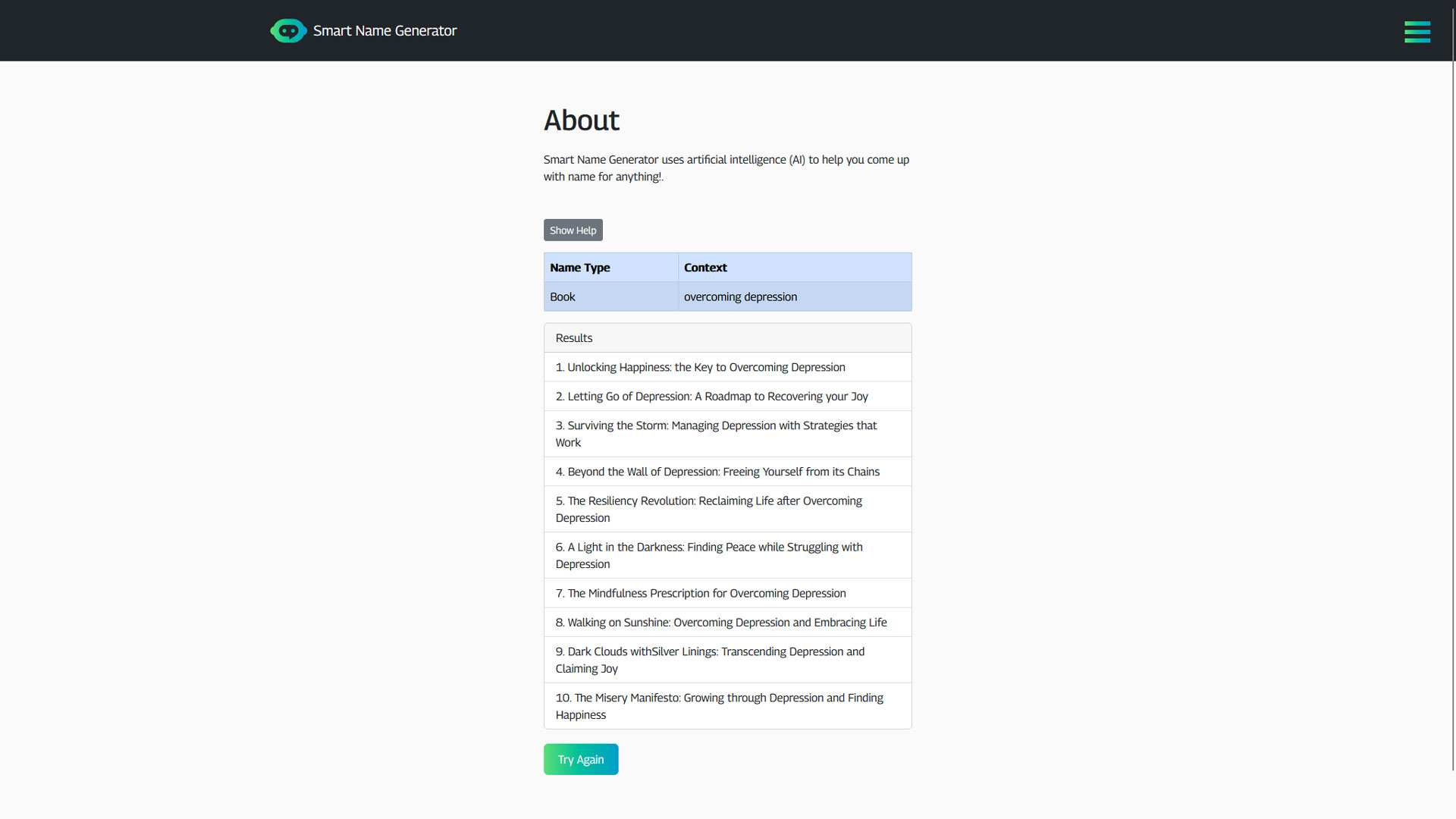Select the Name Type column header
The width and height of the screenshot is (1456, 819).
point(579,267)
